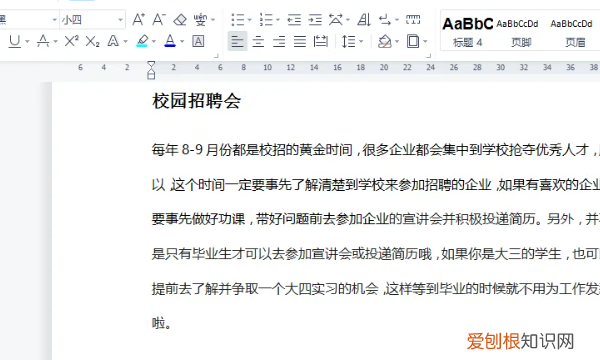The width and height of the screenshot is (600, 360).
Task: Click the borders icon
Action: (413, 41)
